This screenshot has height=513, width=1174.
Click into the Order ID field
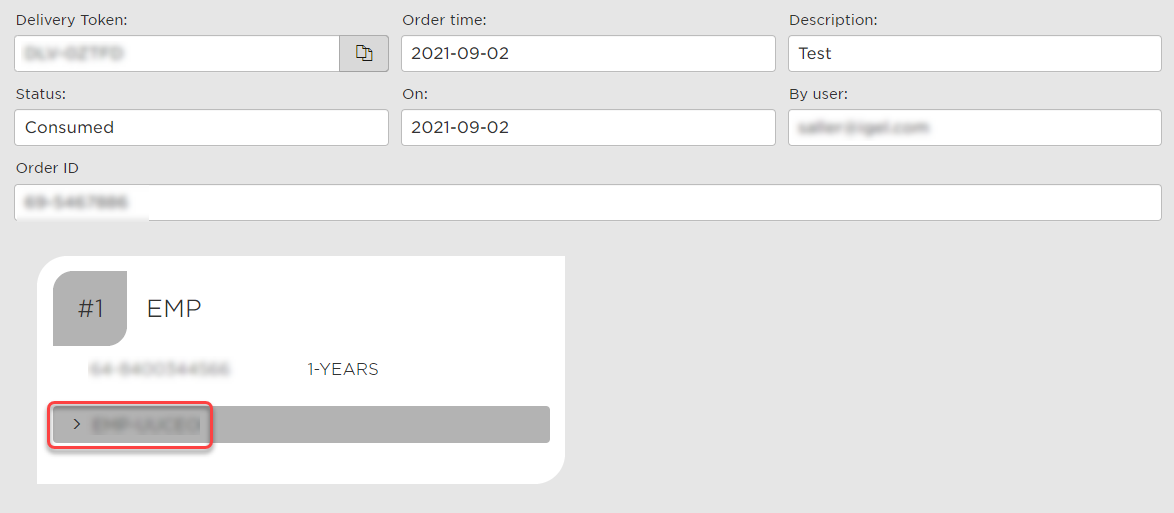588,202
